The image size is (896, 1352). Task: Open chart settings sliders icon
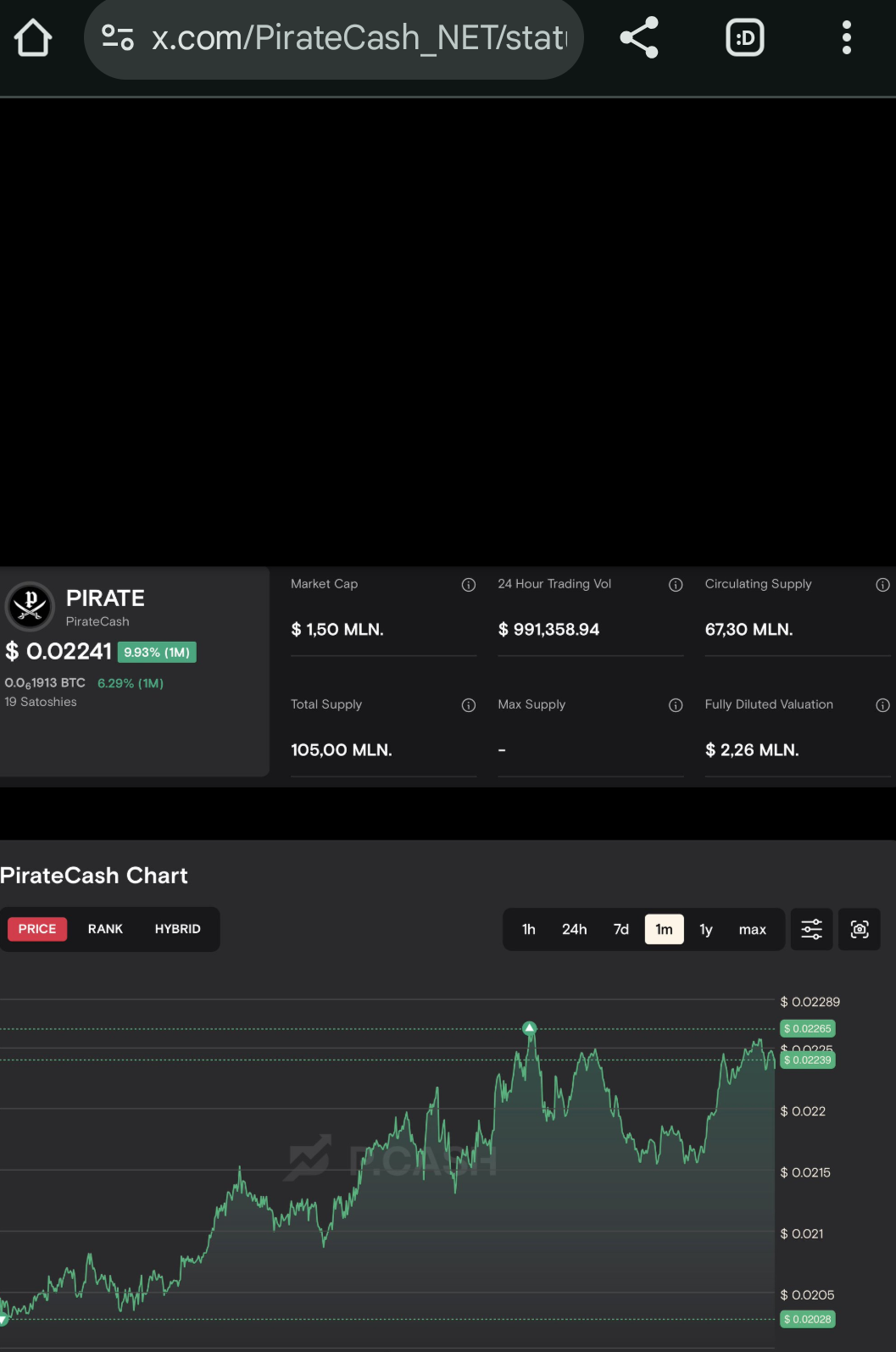click(x=811, y=930)
